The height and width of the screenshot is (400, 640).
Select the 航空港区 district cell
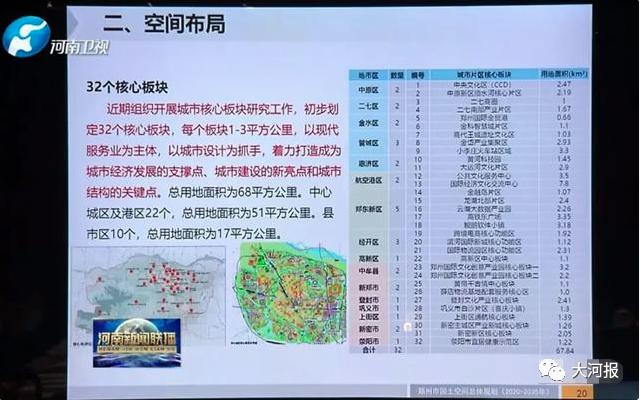click(369, 180)
